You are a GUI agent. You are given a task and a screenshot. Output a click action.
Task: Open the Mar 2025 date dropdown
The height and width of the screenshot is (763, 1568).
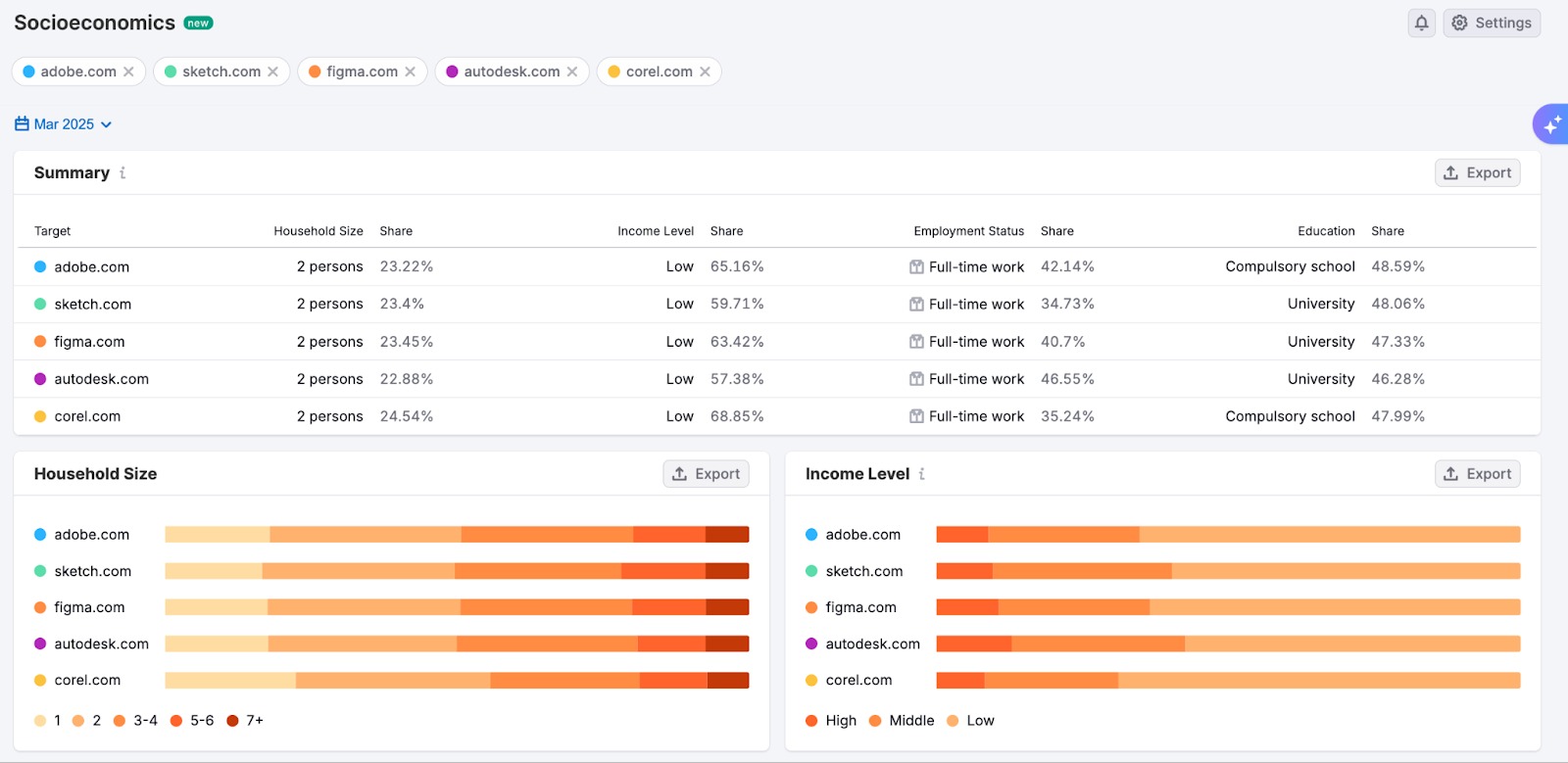click(64, 124)
